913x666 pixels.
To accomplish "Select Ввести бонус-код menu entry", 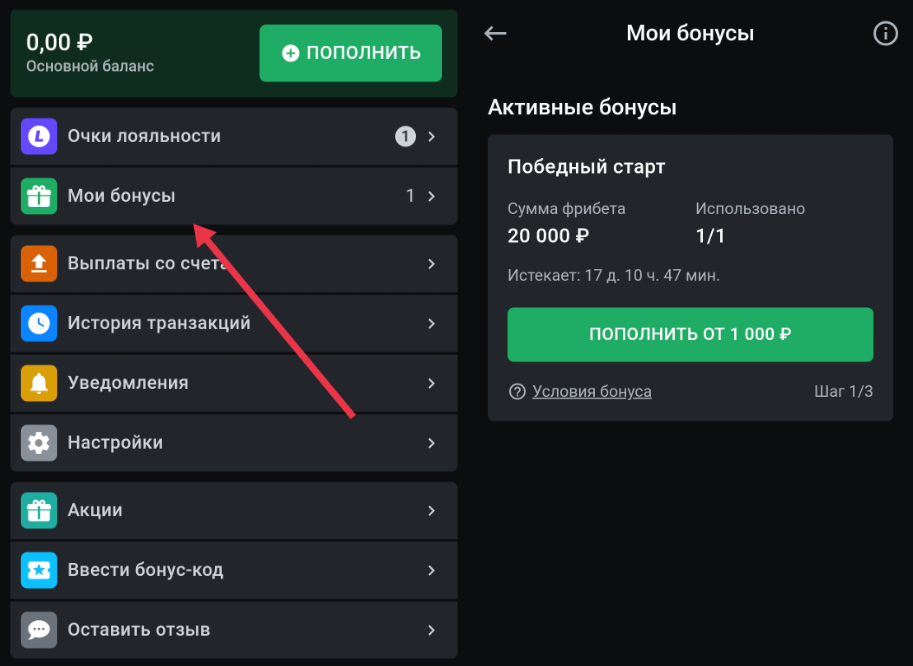I will [145, 570].
